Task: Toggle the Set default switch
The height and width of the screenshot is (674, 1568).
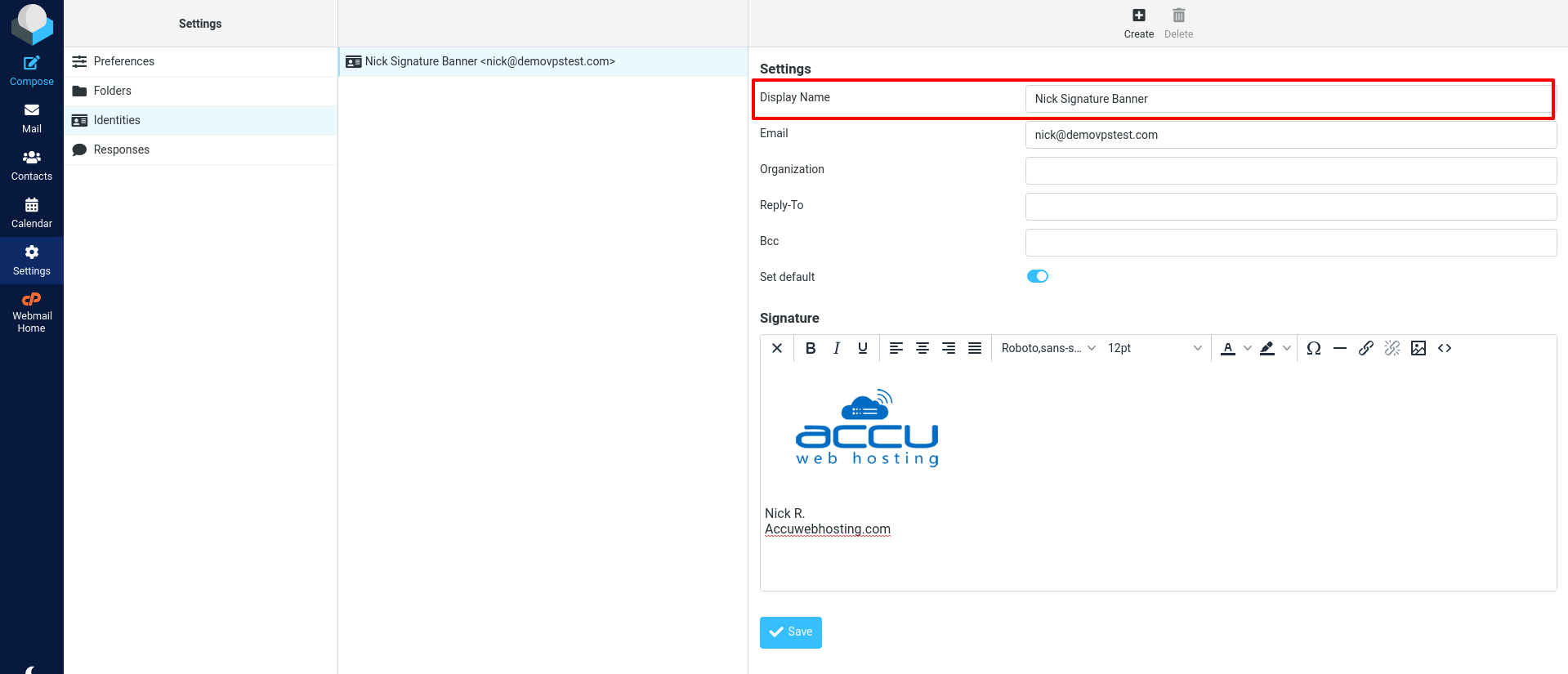Action: [1038, 276]
